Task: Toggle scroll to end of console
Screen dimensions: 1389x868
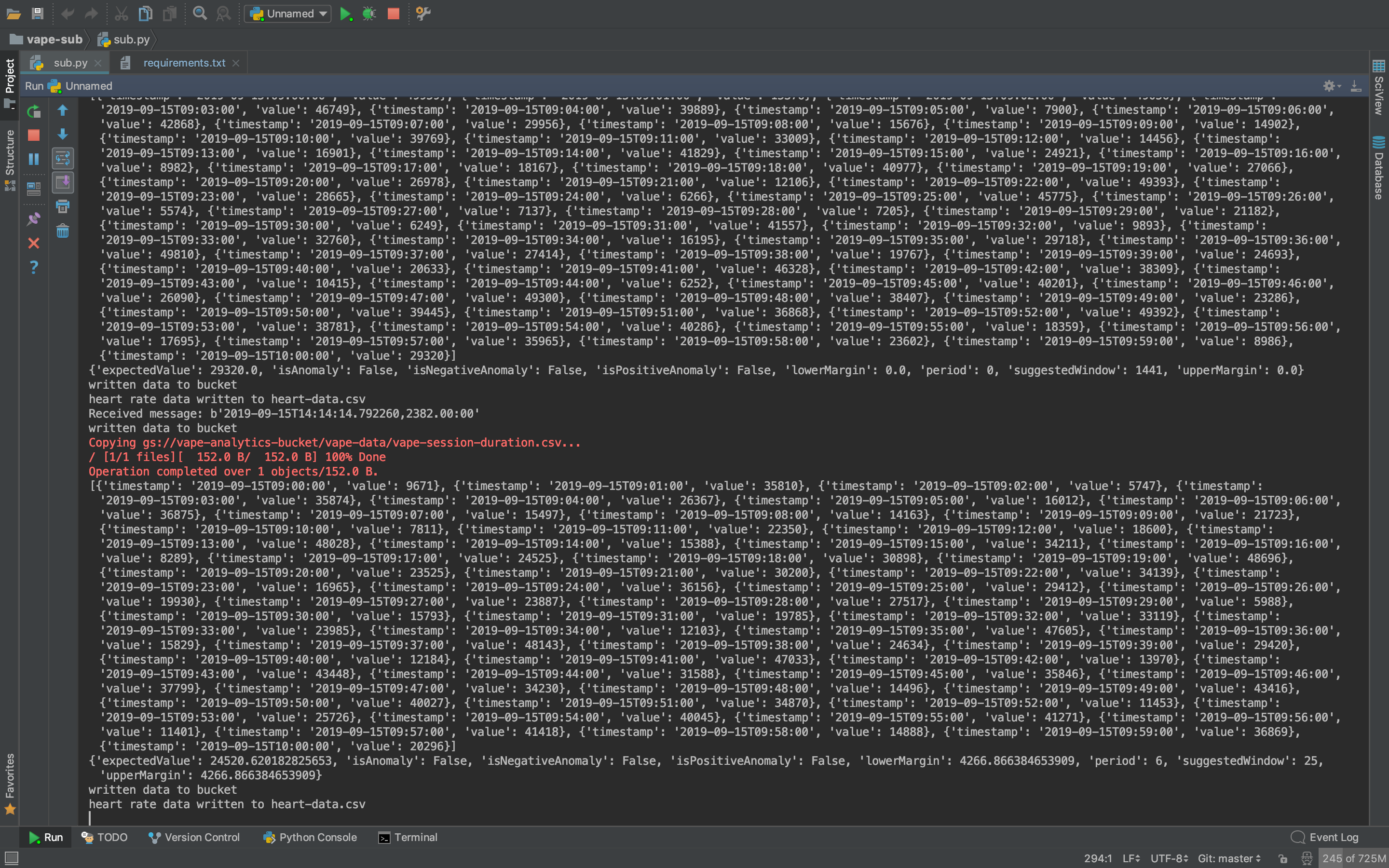Action: pos(63,183)
